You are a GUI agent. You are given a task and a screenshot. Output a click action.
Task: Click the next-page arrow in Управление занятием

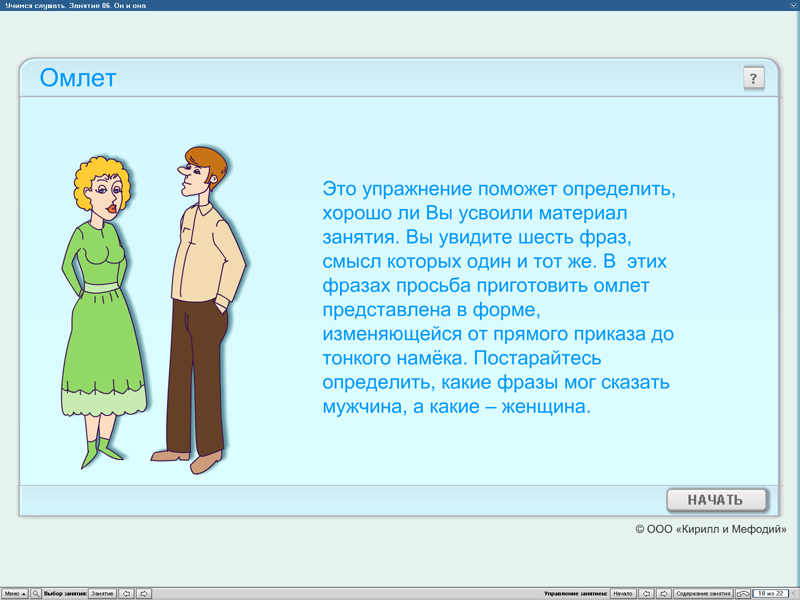tap(666, 592)
